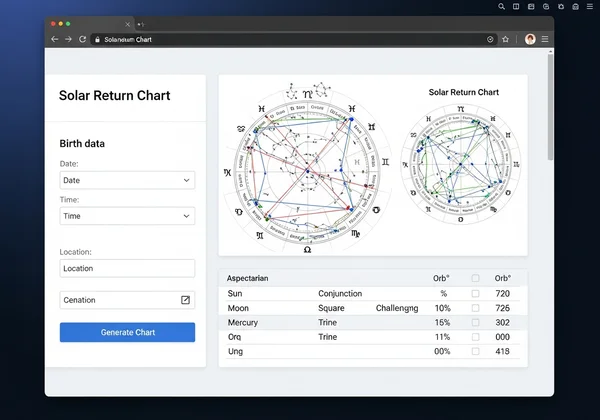Expand the Date dropdown
This screenshot has width=600, height=420.
127,181
